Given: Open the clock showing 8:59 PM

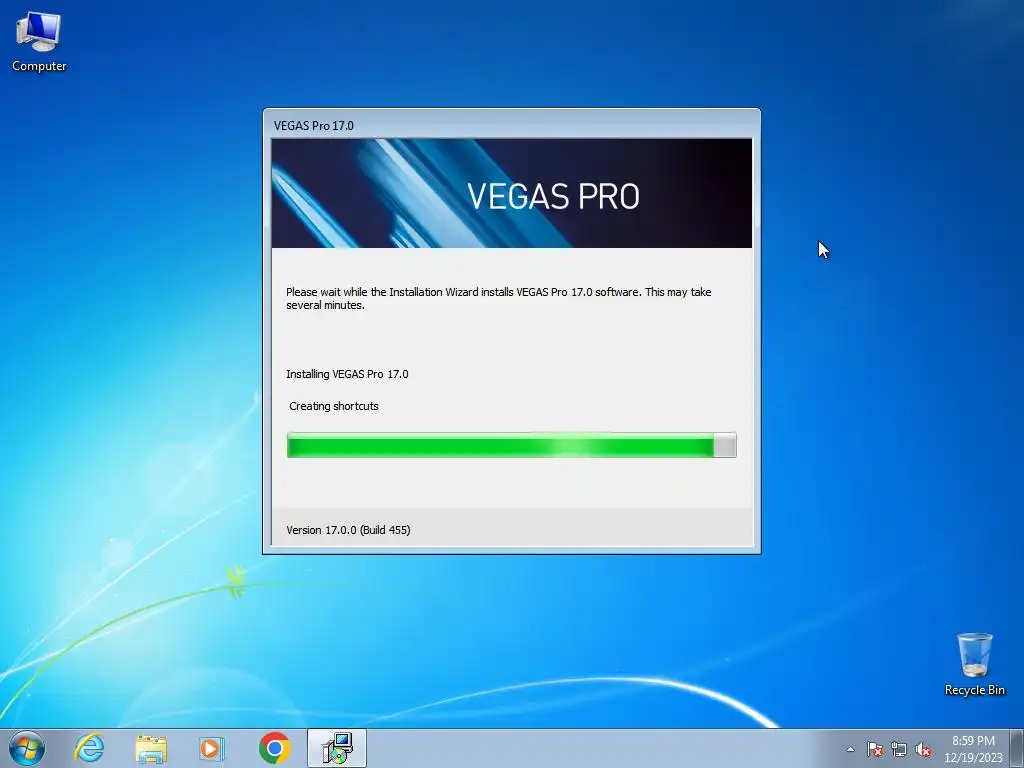Looking at the screenshot, I should 973,749.
